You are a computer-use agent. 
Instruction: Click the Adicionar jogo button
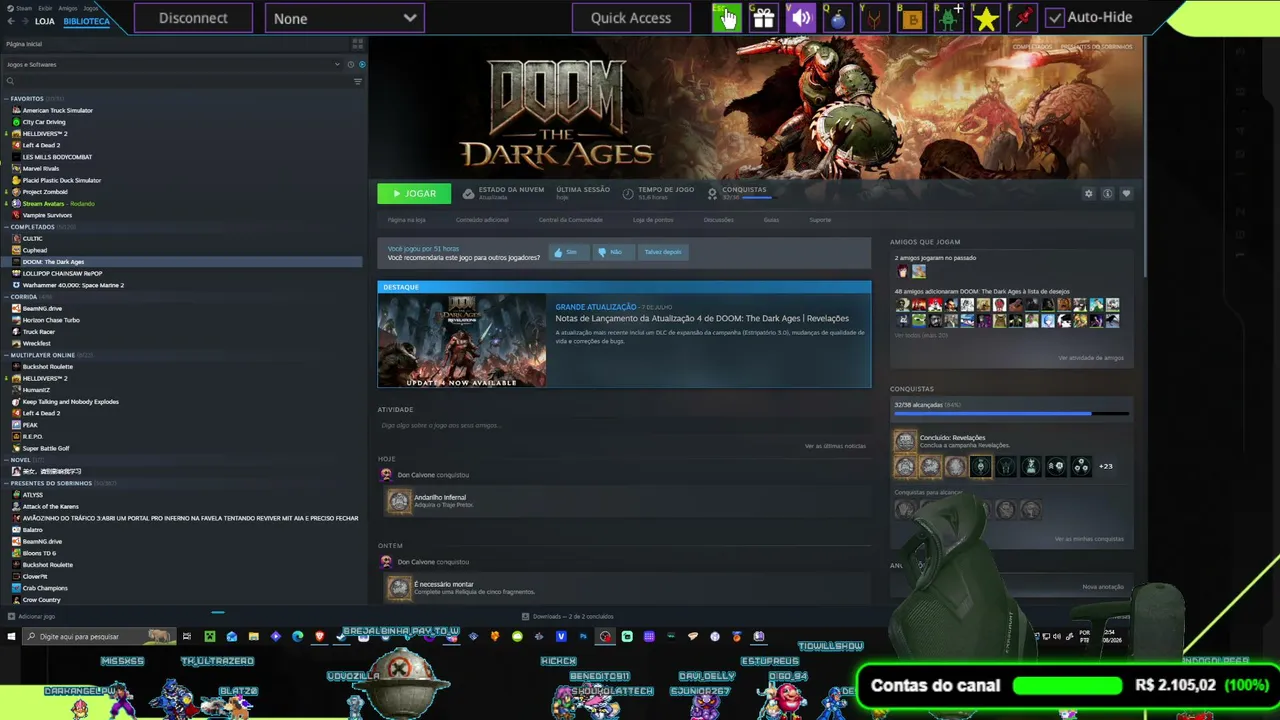point(31,616)
